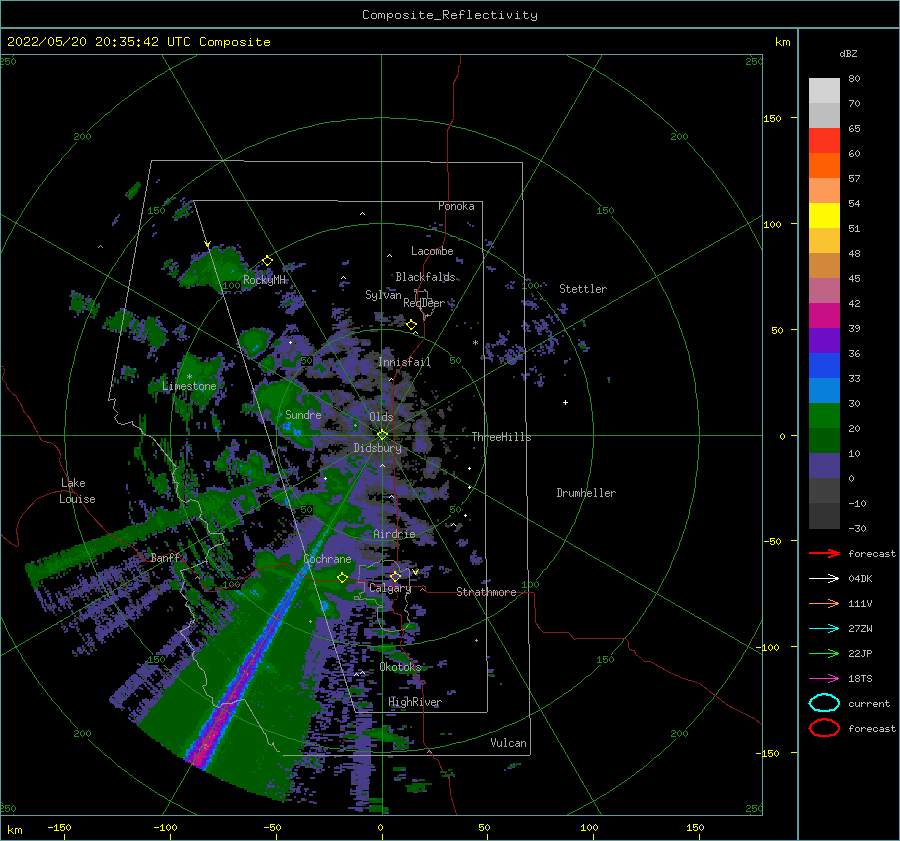
Task: Click the HighRiver label
Action: click(415, 702)
